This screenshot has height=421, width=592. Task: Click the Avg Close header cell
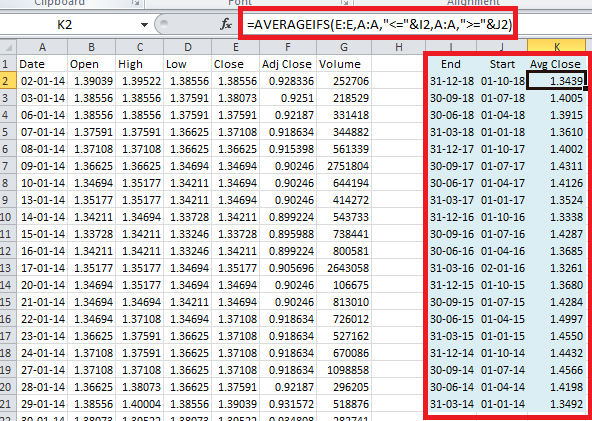[556, 64]
